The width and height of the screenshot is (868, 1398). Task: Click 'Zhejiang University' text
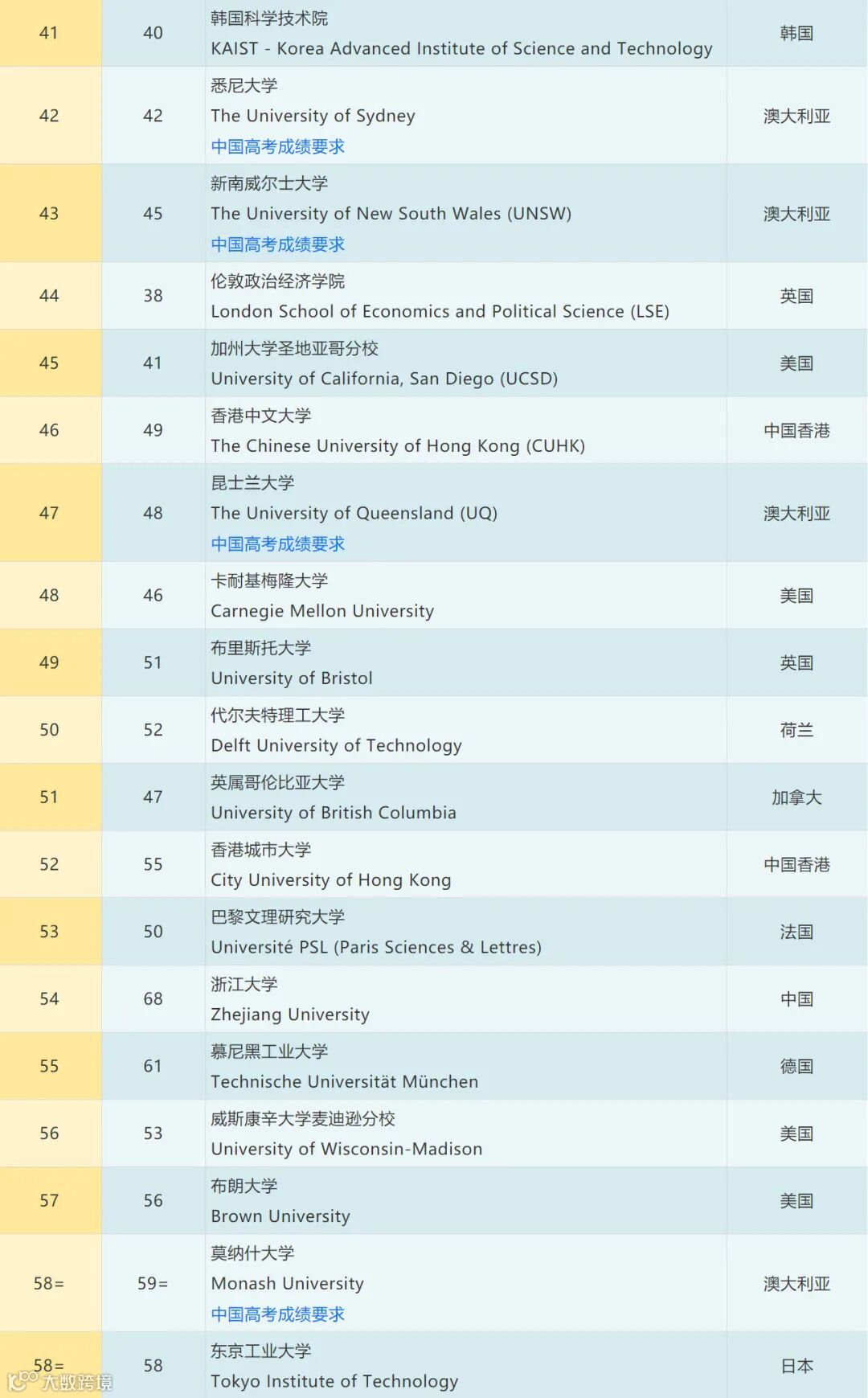(290, 1015)
